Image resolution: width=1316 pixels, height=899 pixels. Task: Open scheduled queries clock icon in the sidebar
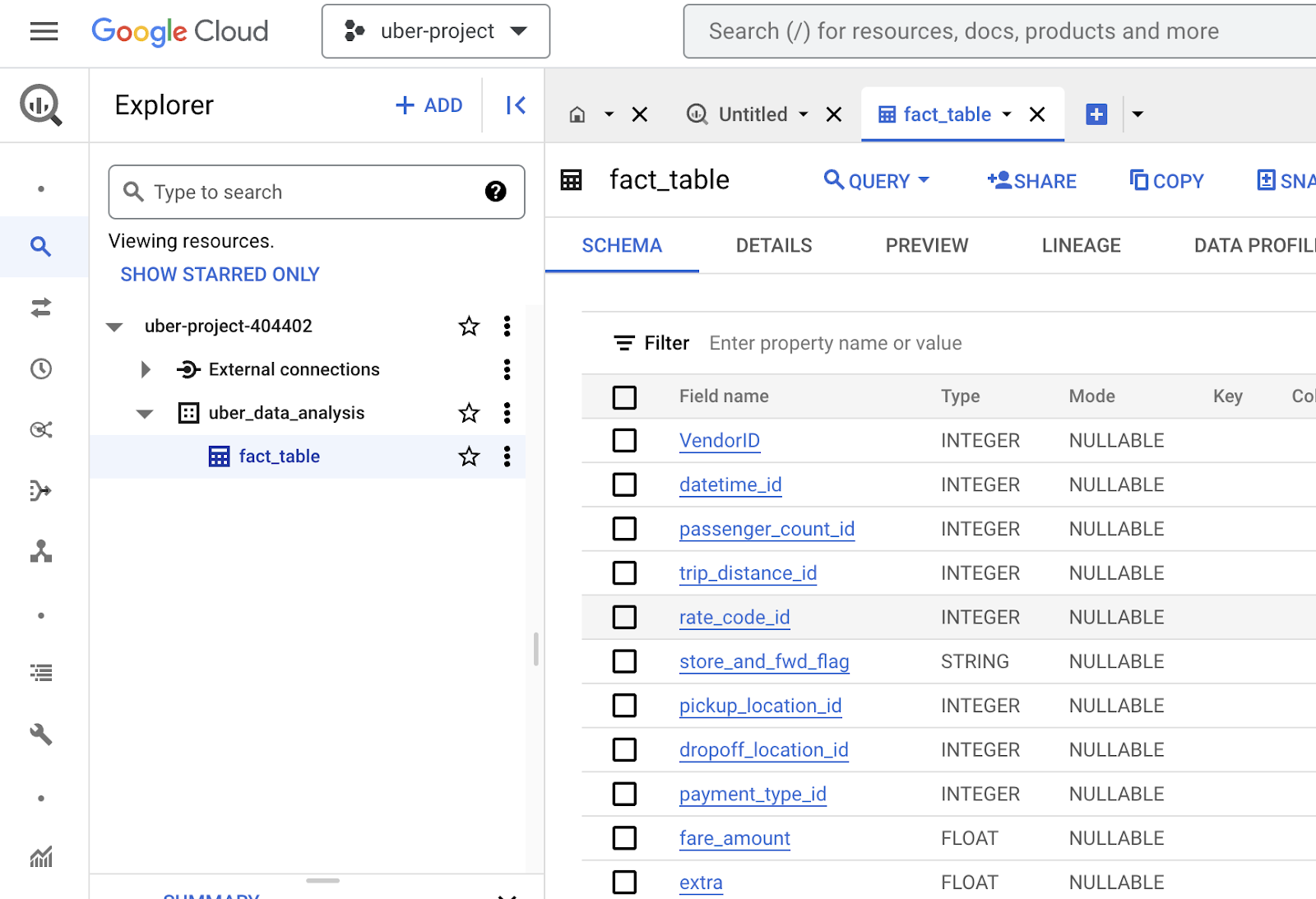(41, 368)
